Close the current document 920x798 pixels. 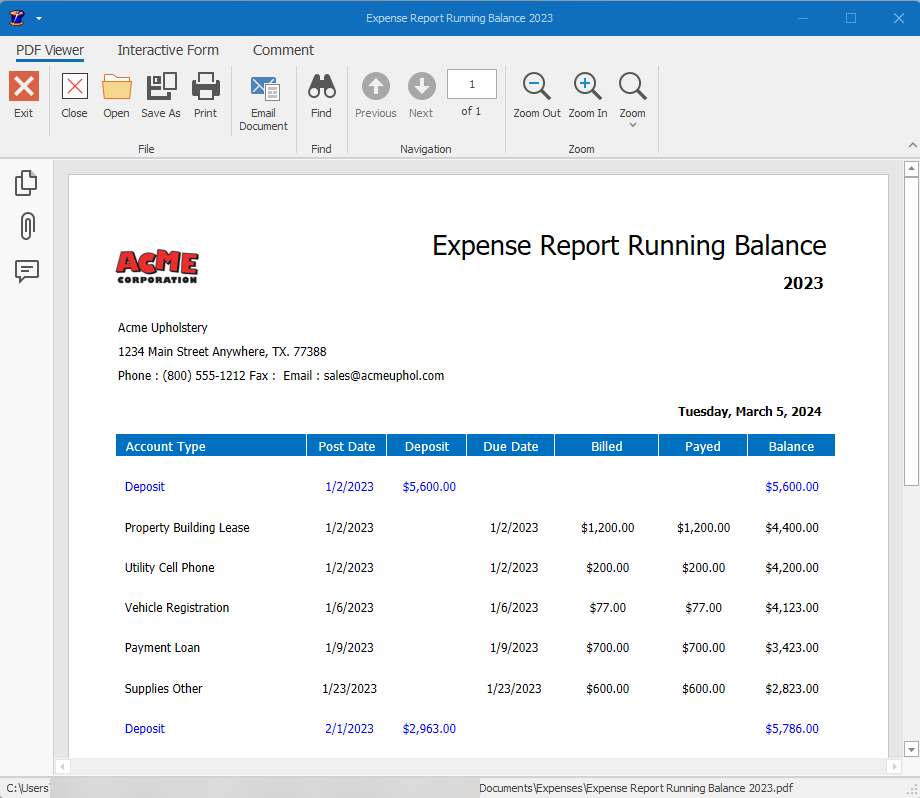click(x=74, y=95)
